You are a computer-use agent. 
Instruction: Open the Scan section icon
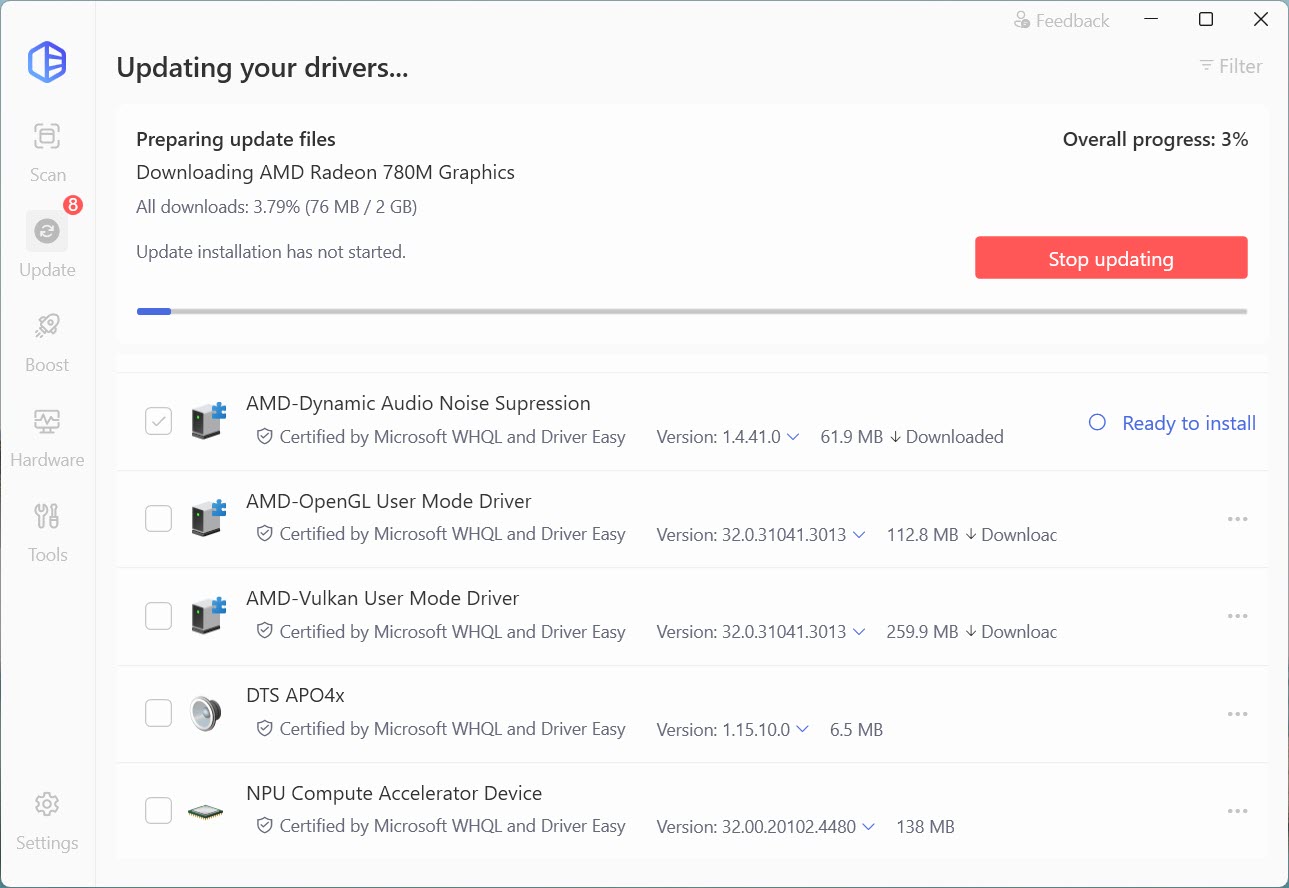click(47, 136)
